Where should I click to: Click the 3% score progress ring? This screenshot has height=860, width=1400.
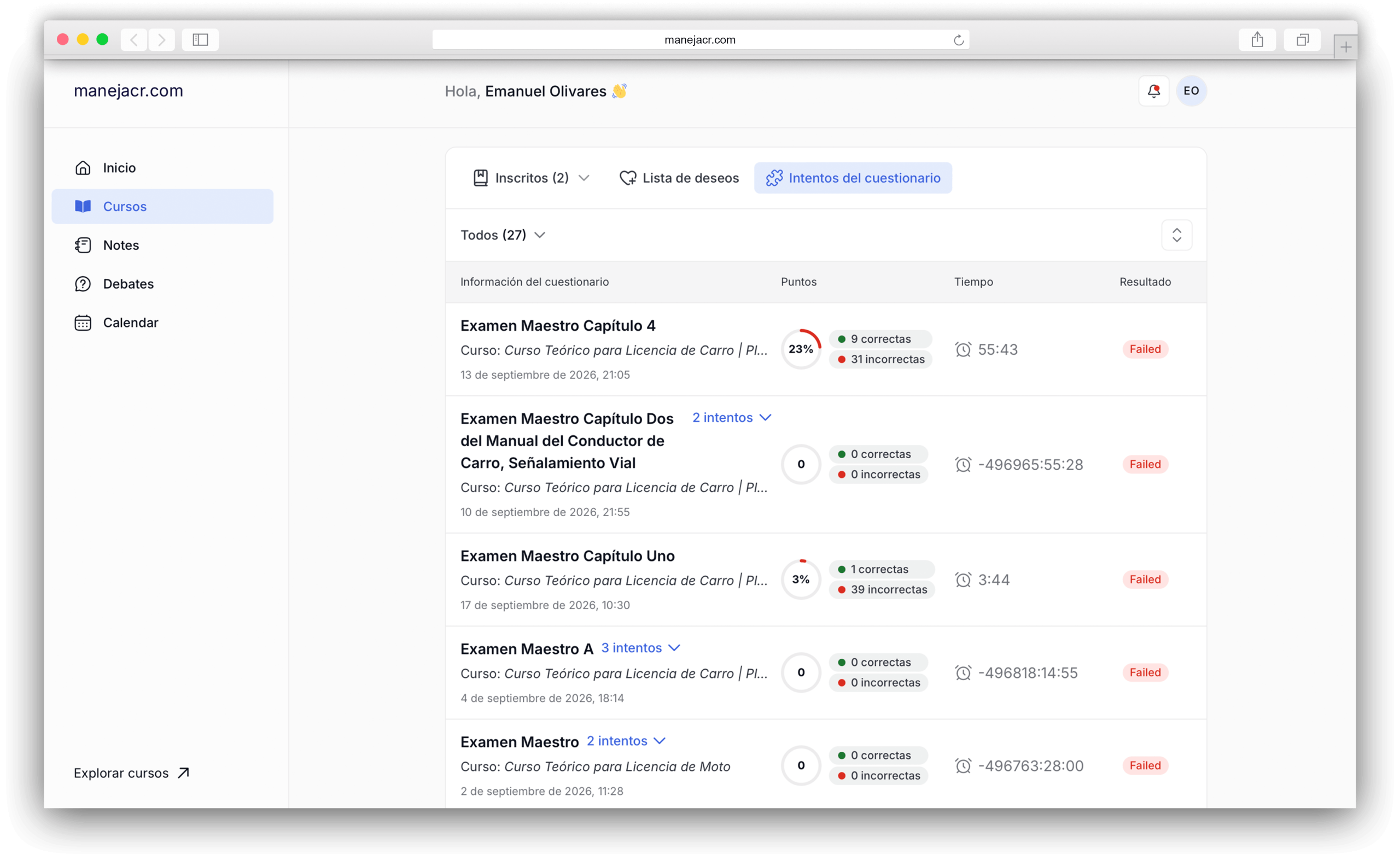click(x=801, y=580)
